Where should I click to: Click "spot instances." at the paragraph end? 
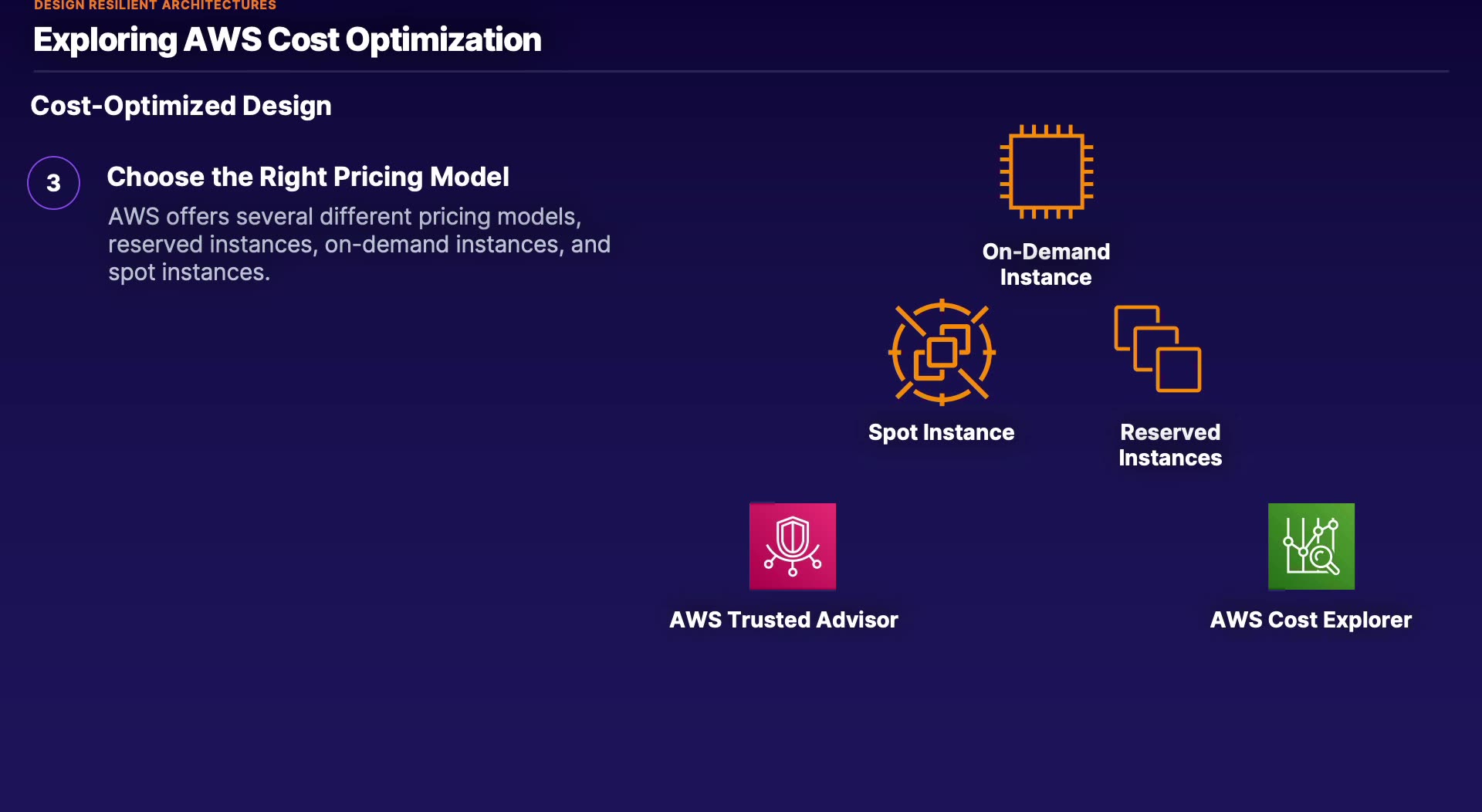click(x=189, y=272)
